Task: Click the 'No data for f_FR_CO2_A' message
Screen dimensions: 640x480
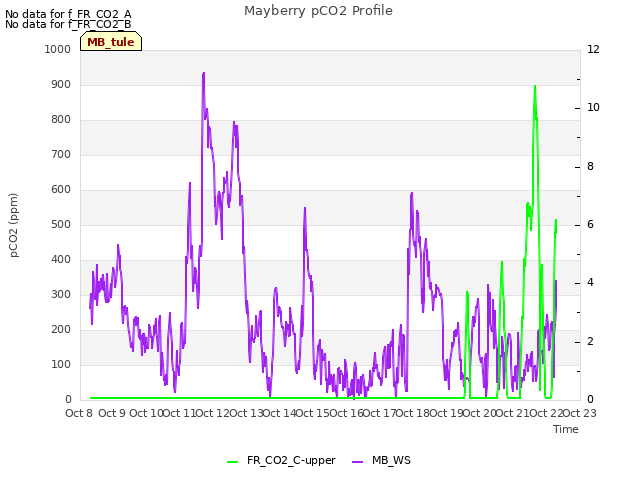Action: [x=68, y=14]
